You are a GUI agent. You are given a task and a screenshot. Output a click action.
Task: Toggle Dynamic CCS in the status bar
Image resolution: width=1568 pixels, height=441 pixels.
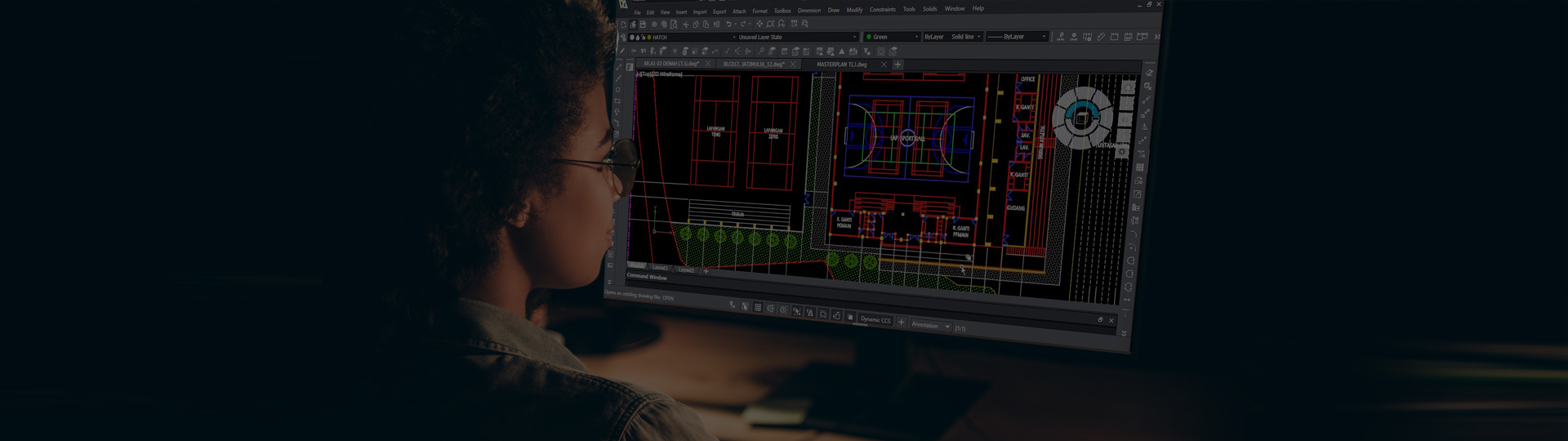pos(875,320)
